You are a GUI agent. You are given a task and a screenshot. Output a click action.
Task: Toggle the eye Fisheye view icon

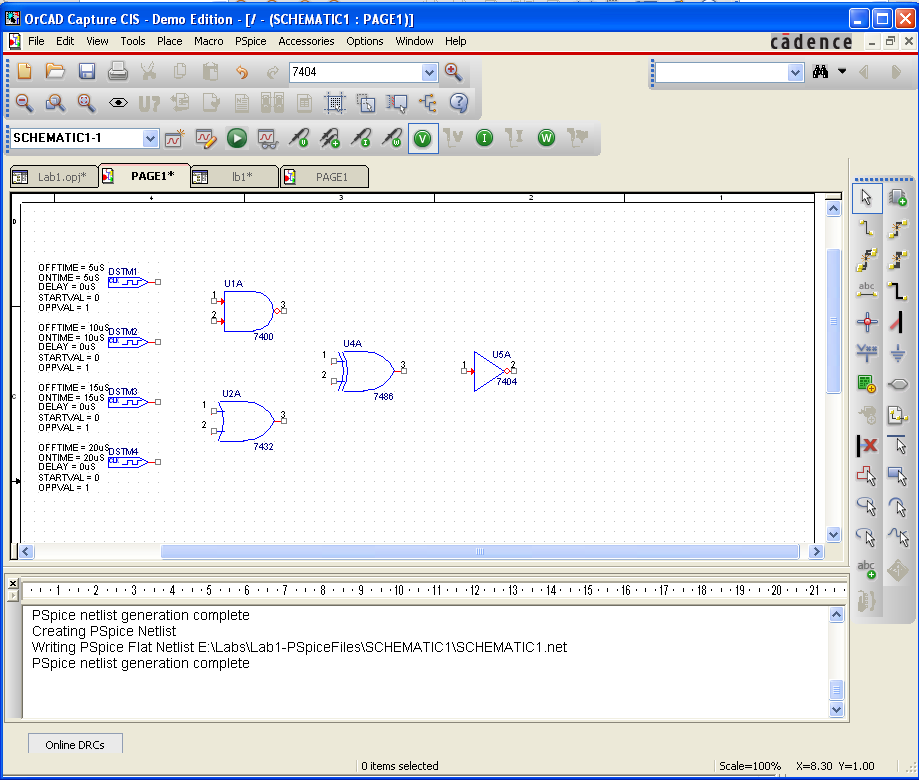pyautogui.click(x=118, y=103)
